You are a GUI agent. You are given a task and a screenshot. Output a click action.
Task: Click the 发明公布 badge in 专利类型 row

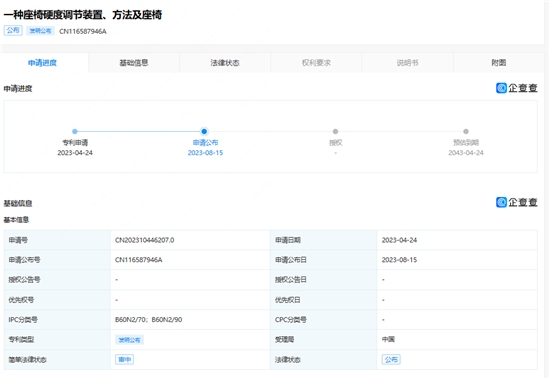pos(129,340)
